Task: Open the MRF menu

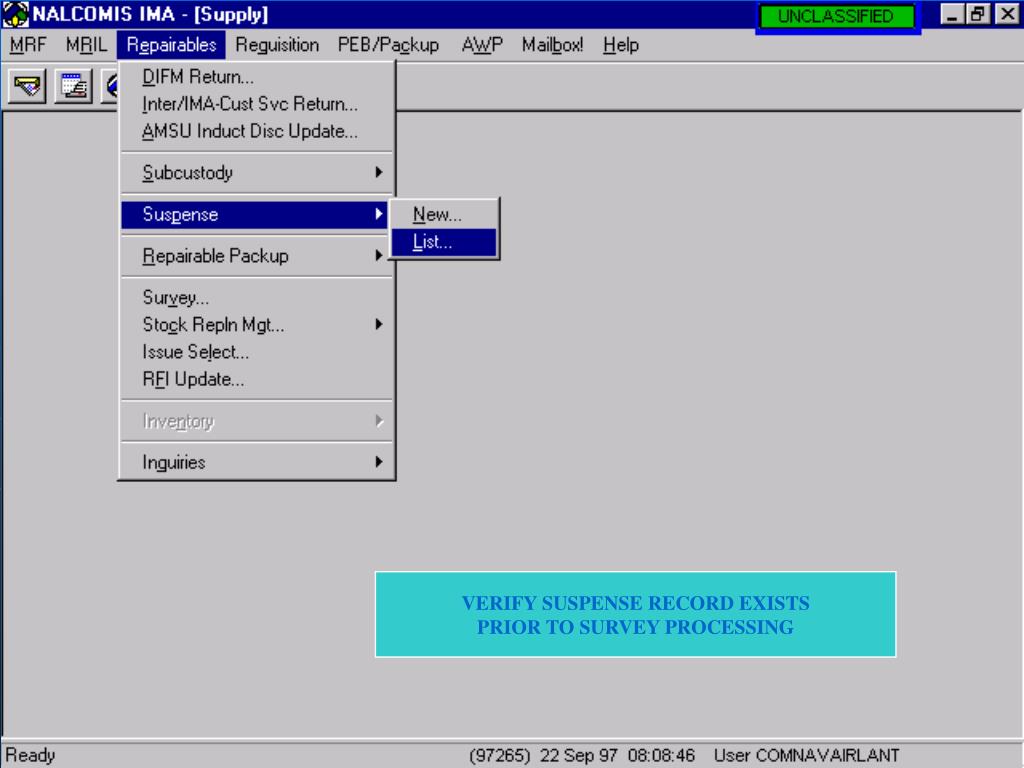Action: click(28, 44)
